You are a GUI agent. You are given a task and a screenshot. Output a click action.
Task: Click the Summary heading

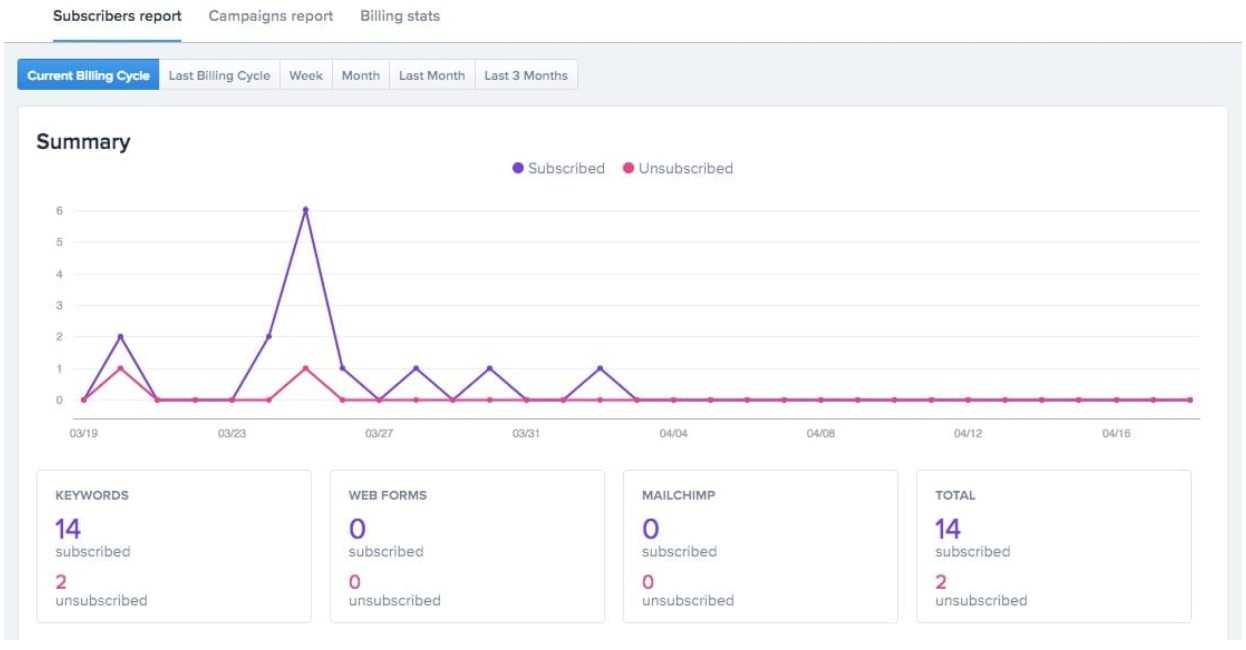point(83,142)
